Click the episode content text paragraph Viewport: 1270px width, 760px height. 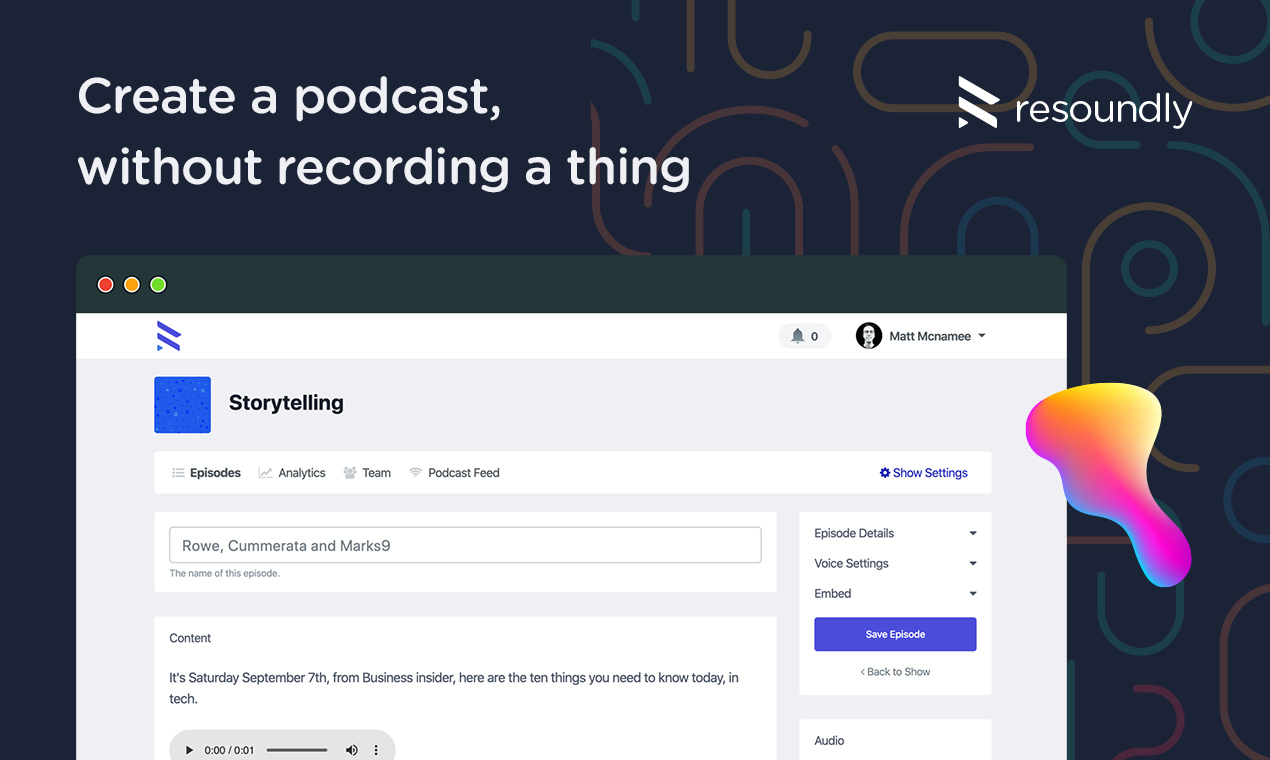point(454,688)
